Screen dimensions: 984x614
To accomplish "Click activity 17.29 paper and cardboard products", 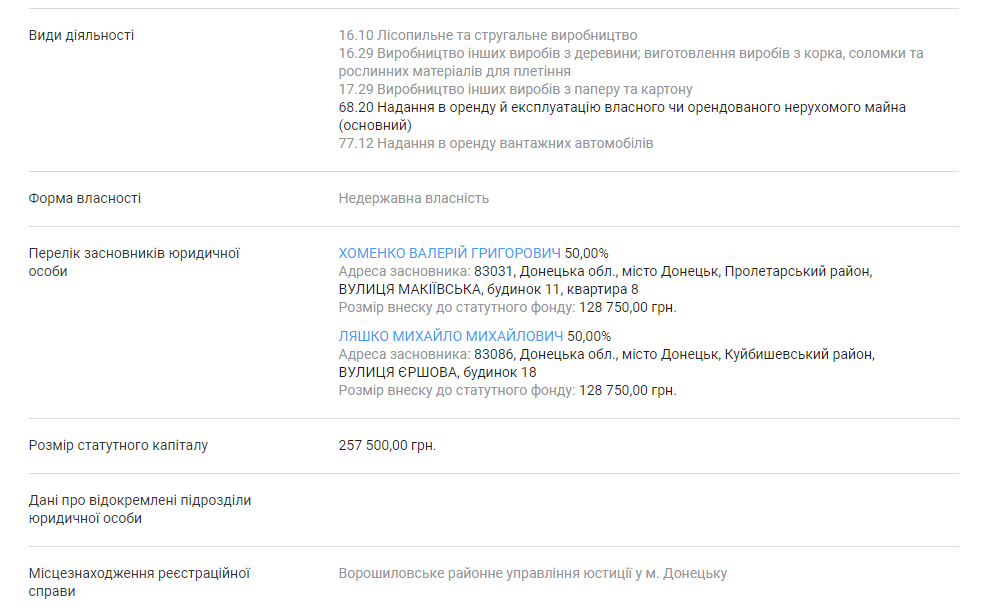I will point(515,89).
